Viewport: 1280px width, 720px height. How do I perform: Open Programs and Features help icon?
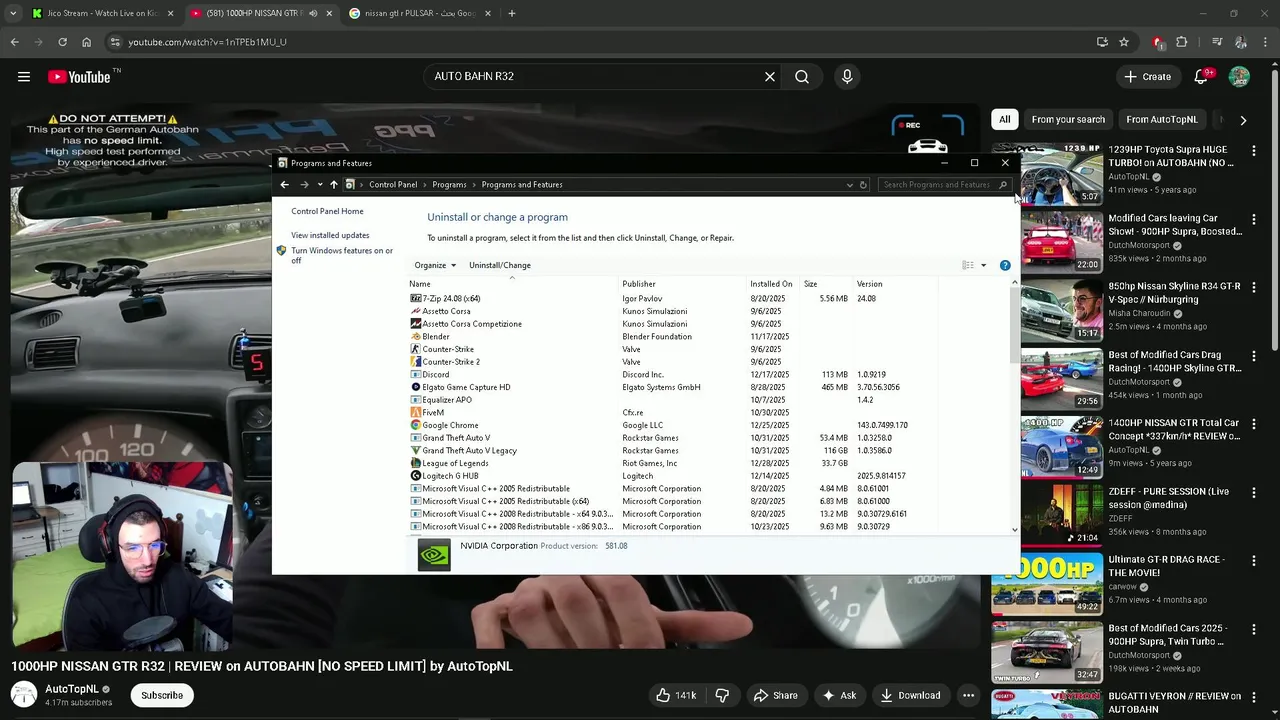tap(1005, 265)
